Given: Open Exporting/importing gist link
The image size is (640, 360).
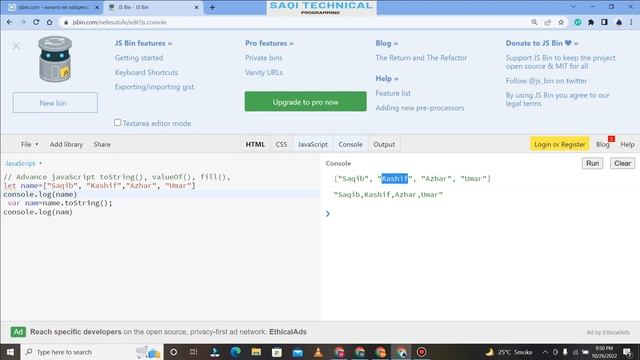Looking at the screenshot, I should (154, 87).
